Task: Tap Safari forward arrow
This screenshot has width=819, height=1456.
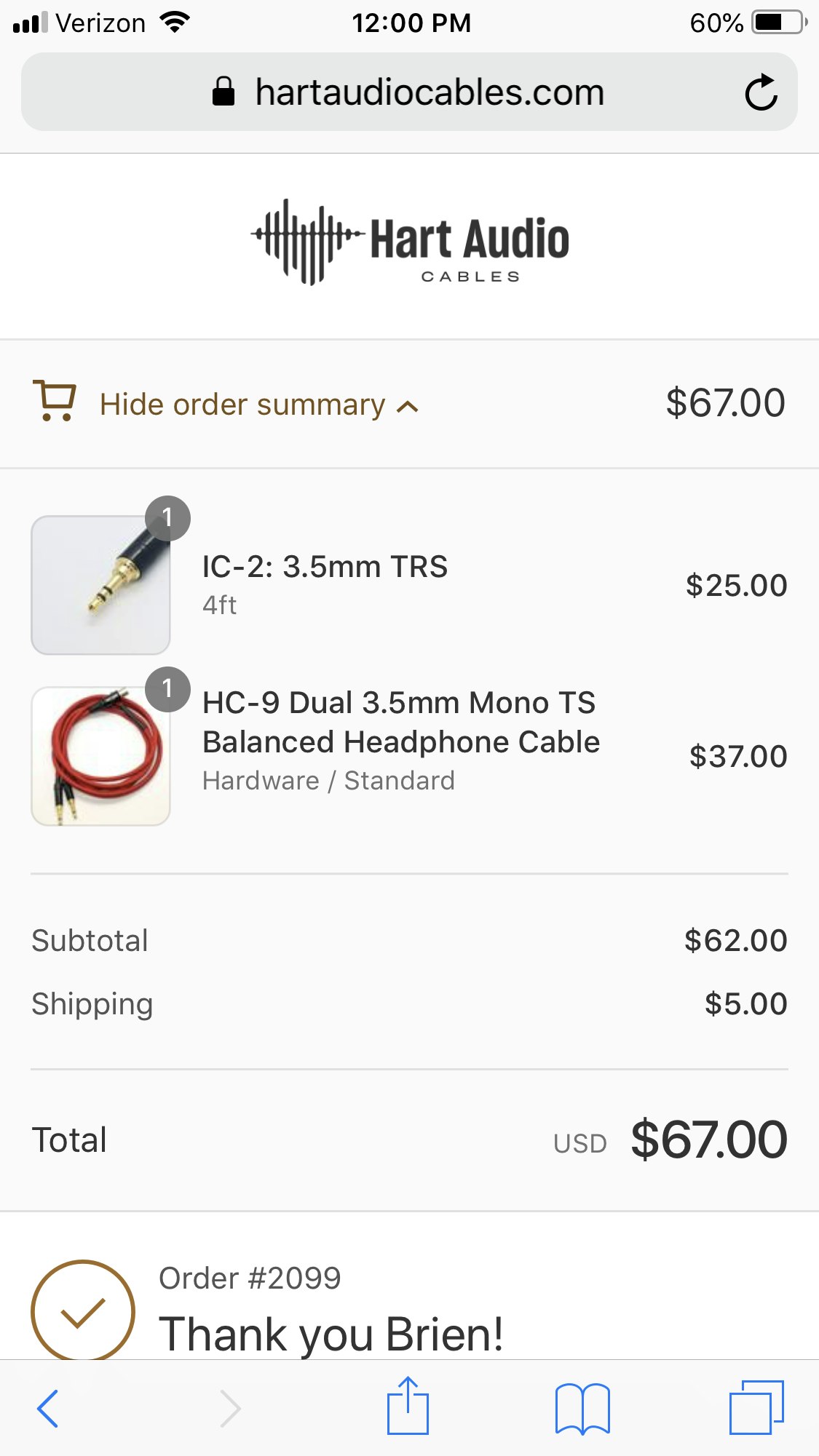Action: (x=230, y=1408)
